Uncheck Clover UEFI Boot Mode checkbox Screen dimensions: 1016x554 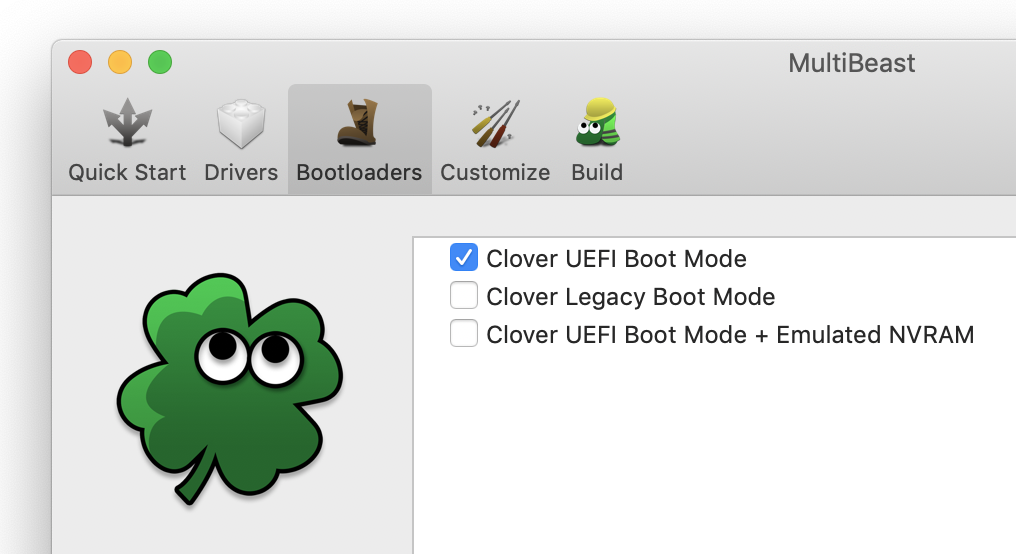(464, 257)
